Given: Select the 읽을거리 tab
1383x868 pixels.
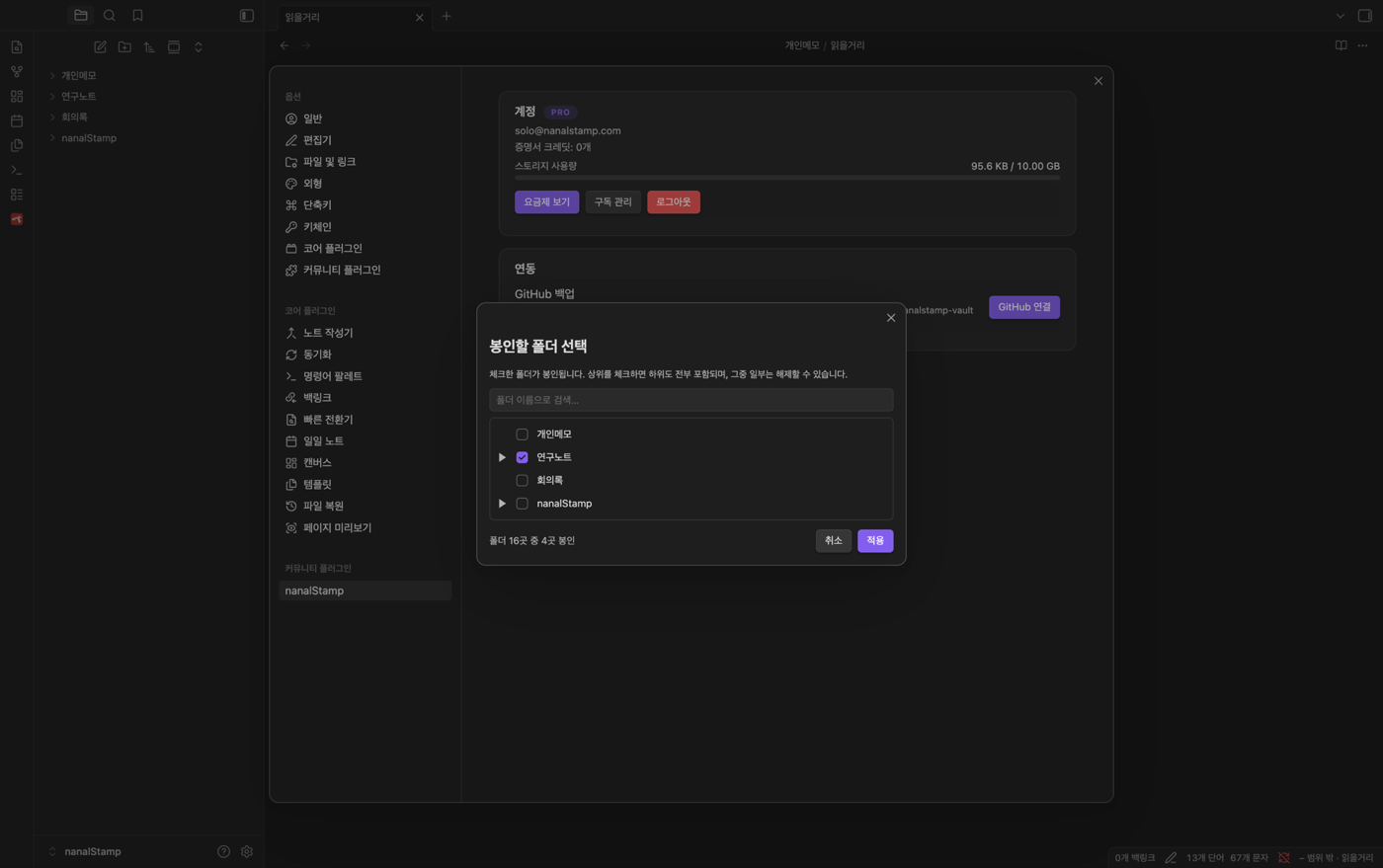Looking at the screenshot, I should pyautogui.click(x=352, y=17).
